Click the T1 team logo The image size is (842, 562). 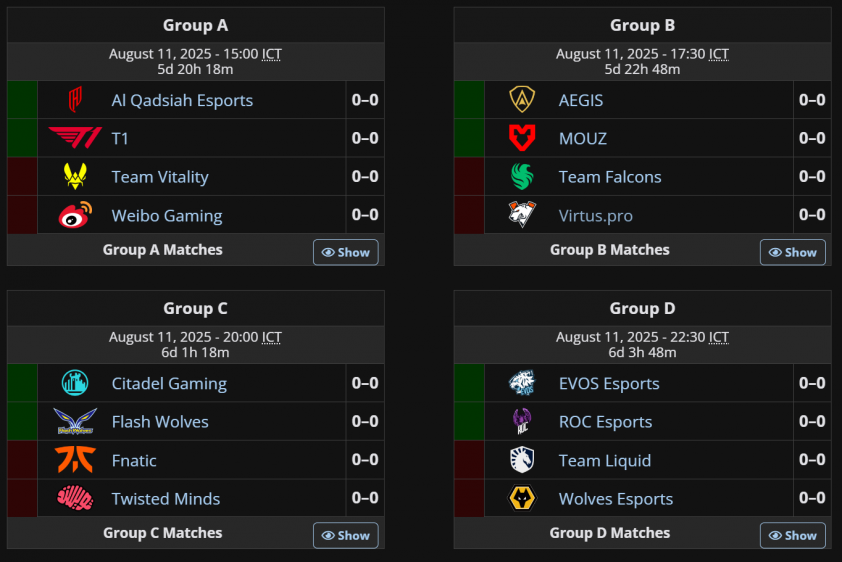click(75, 138)
